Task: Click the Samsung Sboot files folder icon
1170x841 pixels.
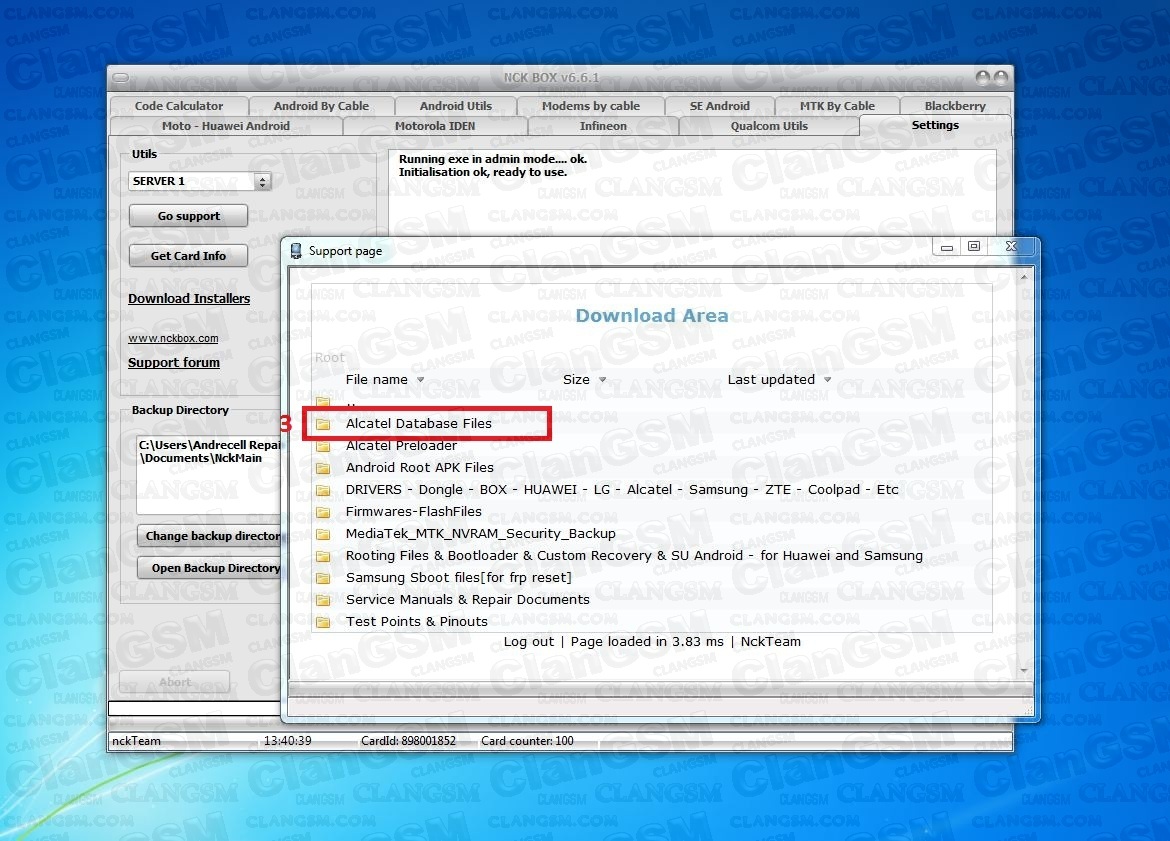Action: (x=323, y=578)
